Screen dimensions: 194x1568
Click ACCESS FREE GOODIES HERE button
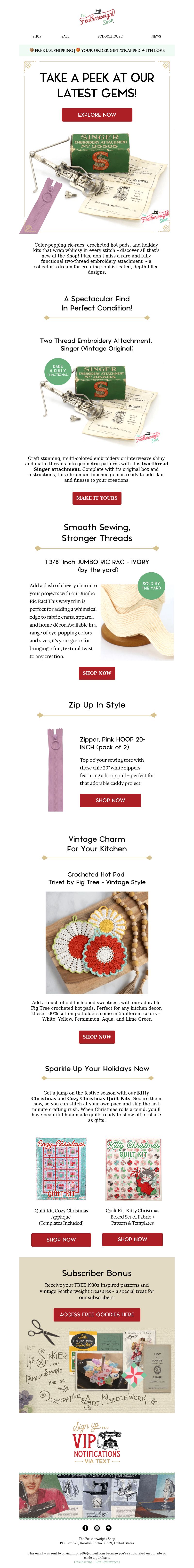[x=97, y=1314]
